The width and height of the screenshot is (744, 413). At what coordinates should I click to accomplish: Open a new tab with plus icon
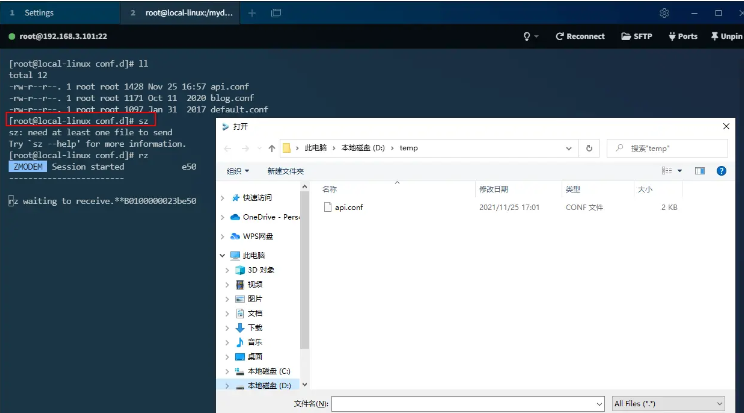[252, 13]
